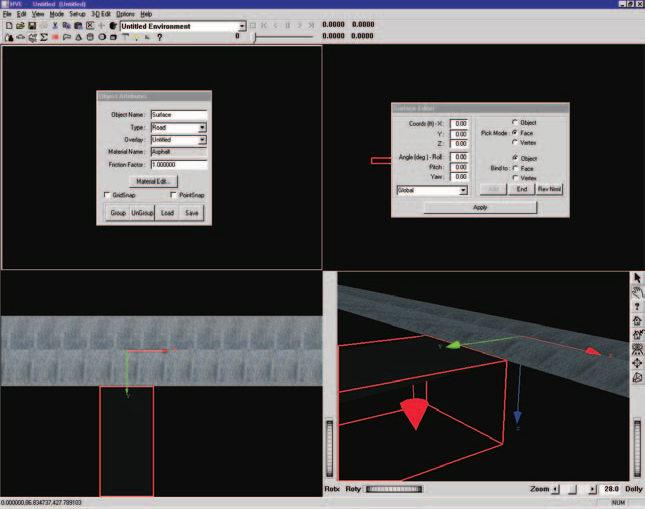The width and height of the screenshot is (645, 509).
Task: Open the Mode menu
Action: [x=57, y=14]
